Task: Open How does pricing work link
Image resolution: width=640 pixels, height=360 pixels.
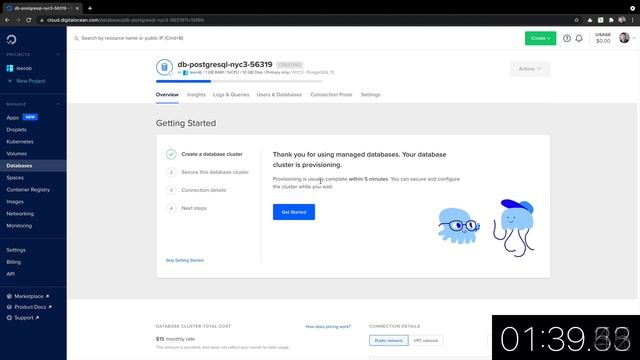Action: click(x=328, y=327)
